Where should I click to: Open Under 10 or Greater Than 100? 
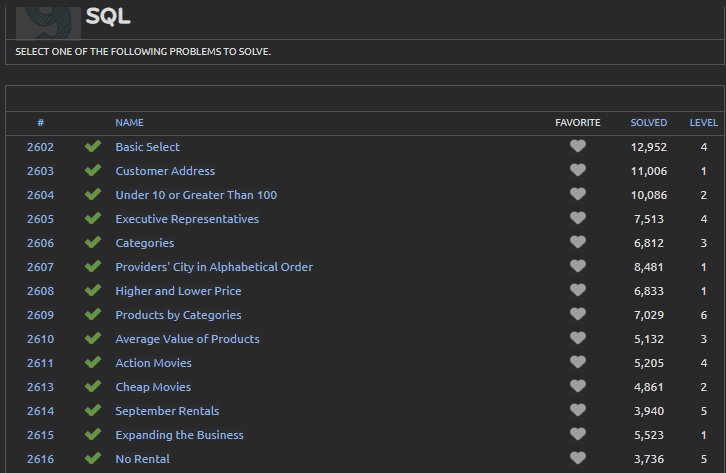click(x=196, y=195)
